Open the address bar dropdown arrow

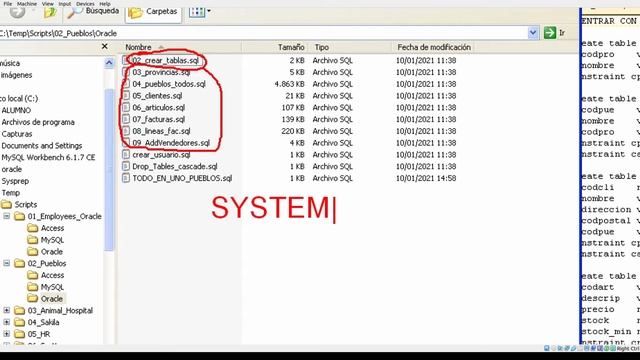pyautogui.click(x=533, y=33)
